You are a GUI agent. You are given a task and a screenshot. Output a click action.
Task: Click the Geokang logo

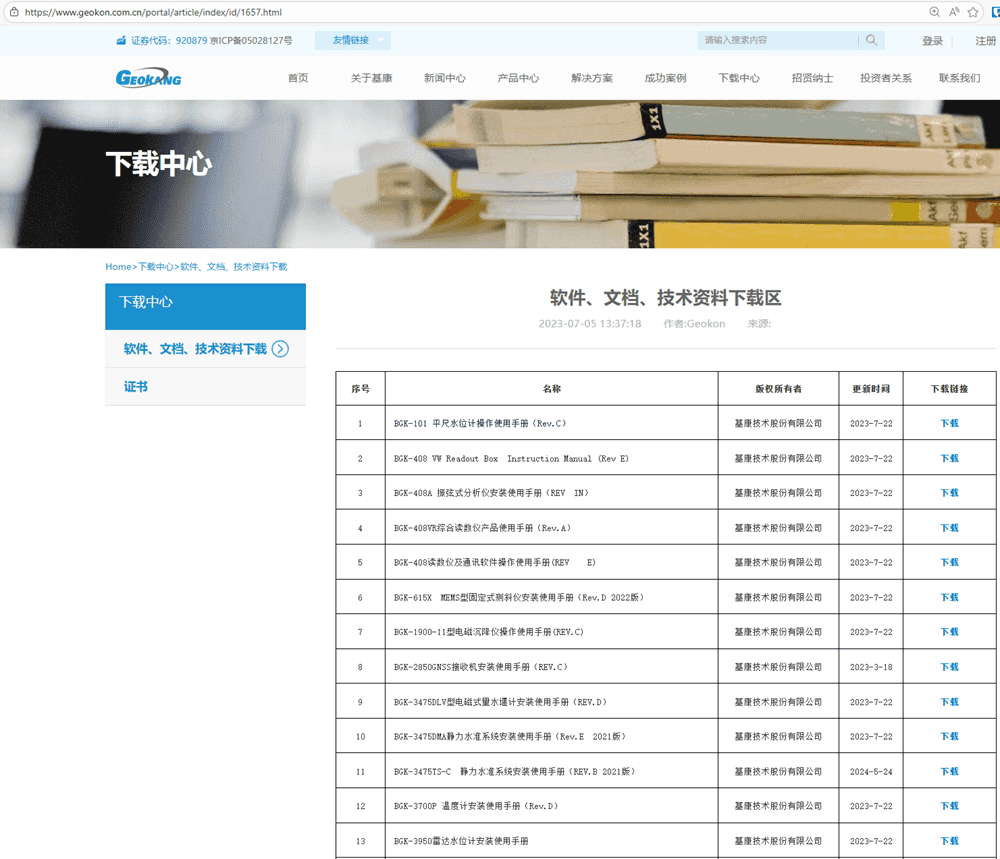click(148, 78)
